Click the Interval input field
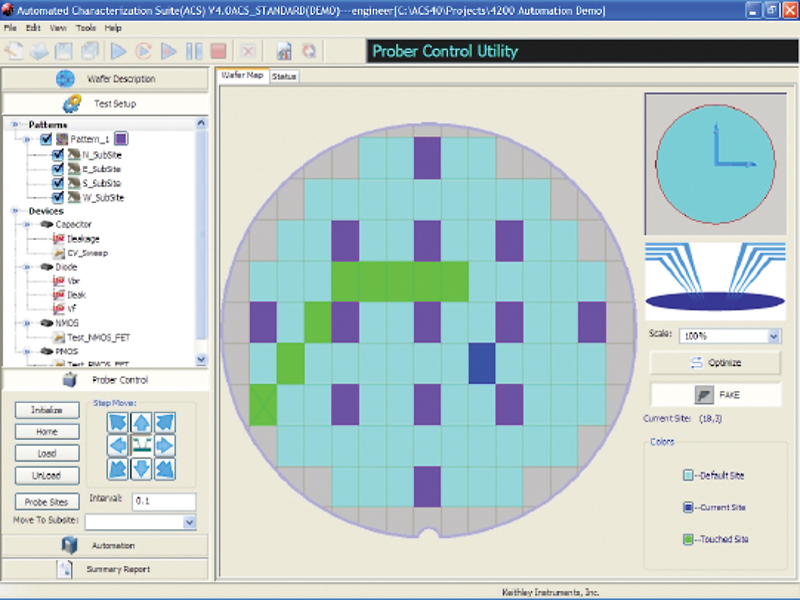Screen dimensions: 800x600 click(x=163, y=500)
